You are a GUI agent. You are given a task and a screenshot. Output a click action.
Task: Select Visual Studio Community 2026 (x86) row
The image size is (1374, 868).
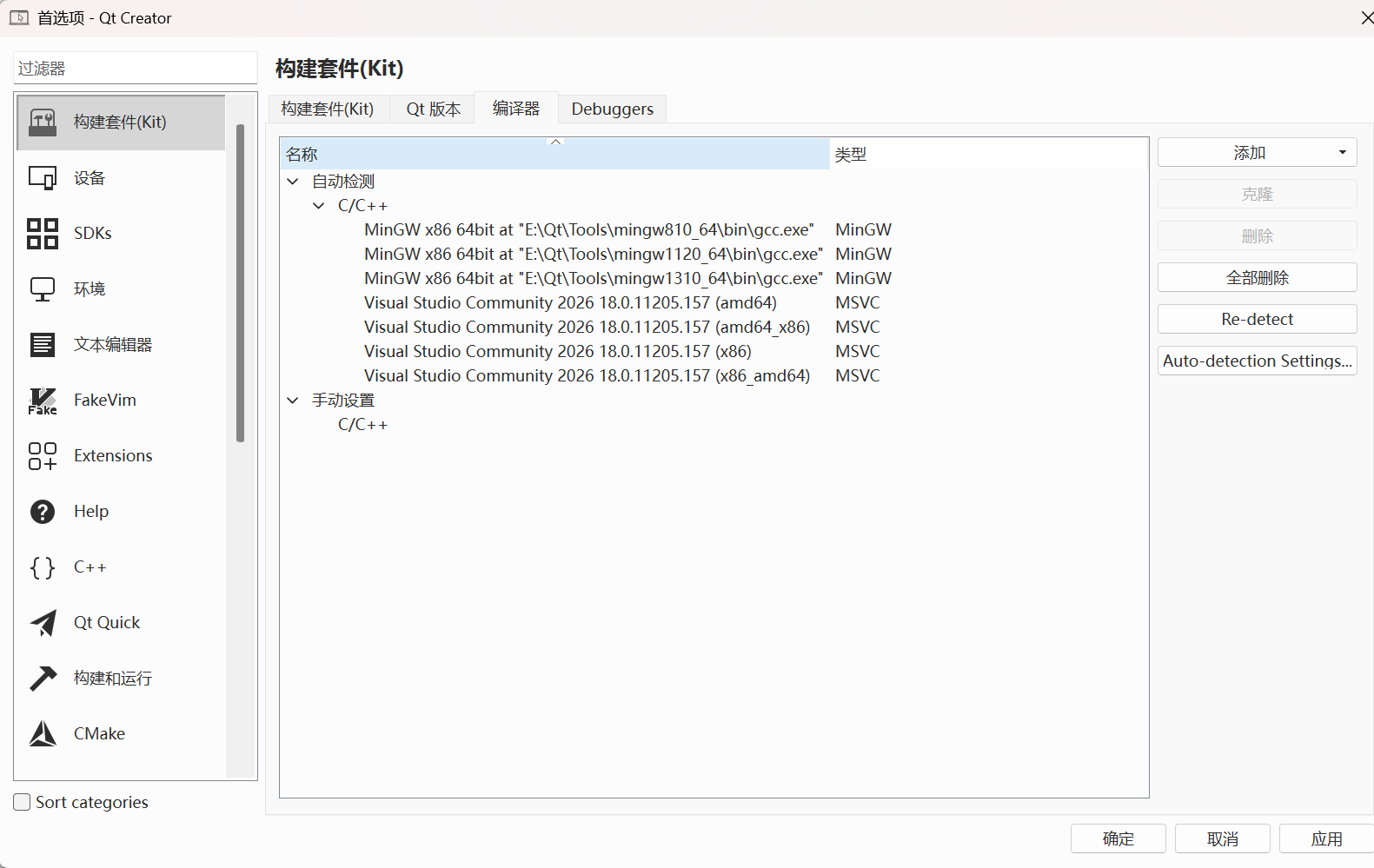(558, 352)
